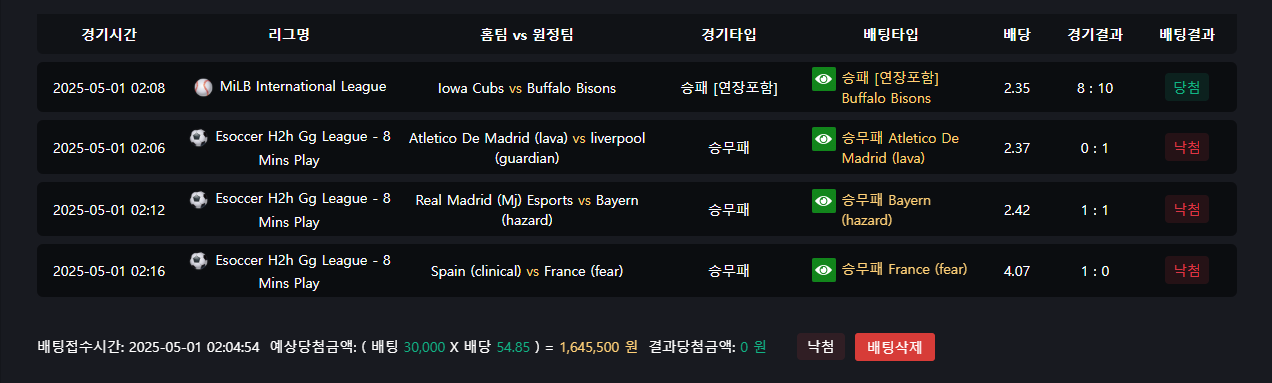Viewport: 1272px width, 383px height.
Task: Toggle eye icon for Buffalo Bisons bet
Action: click(823, 78)
